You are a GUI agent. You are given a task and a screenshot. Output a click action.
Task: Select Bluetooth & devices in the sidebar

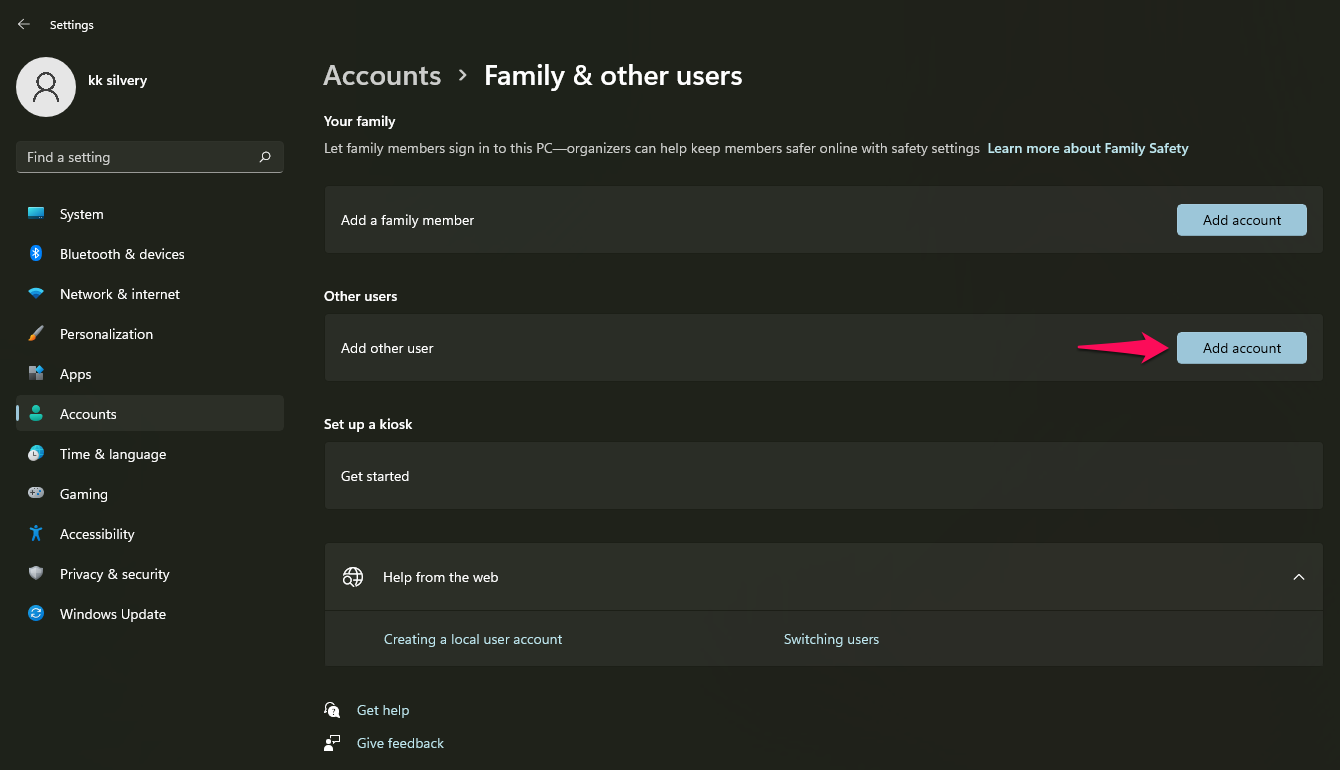121,253
